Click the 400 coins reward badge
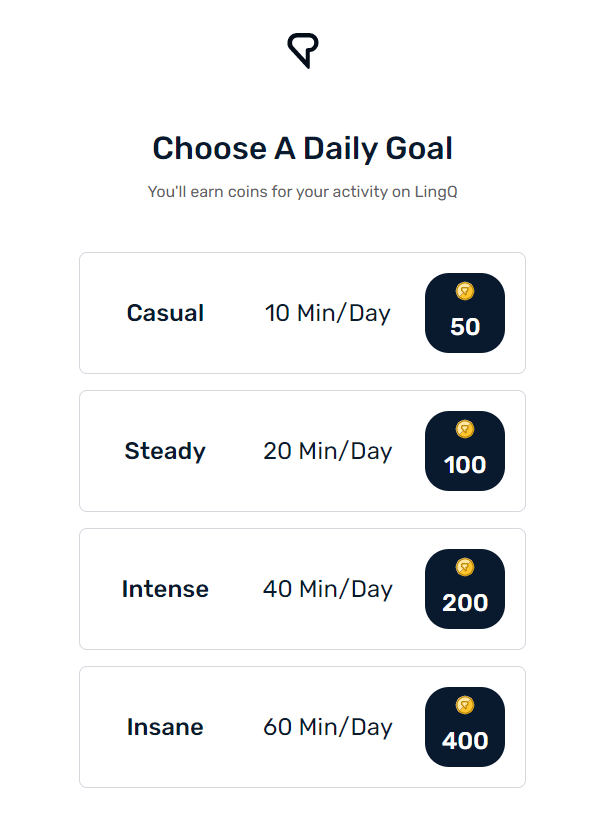Screen dimensions: 589x831 point(465,727)
